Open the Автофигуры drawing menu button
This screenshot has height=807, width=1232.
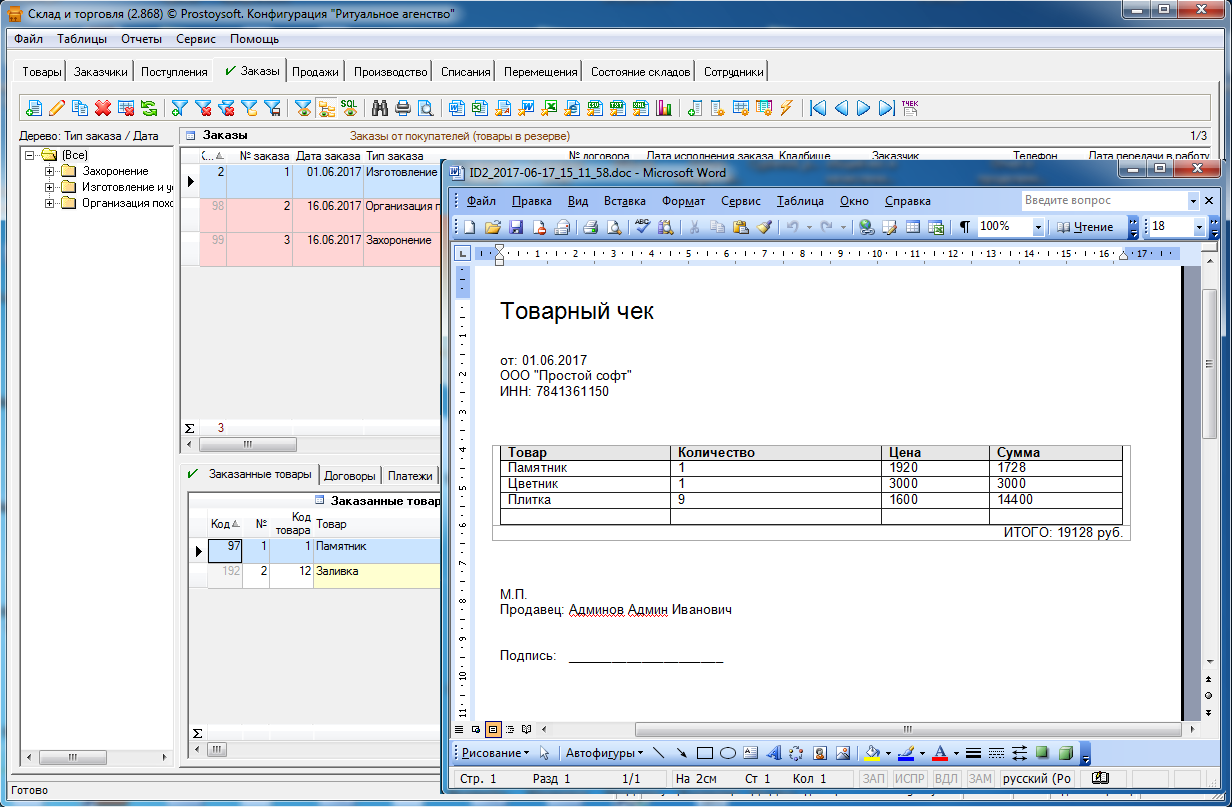603,752
